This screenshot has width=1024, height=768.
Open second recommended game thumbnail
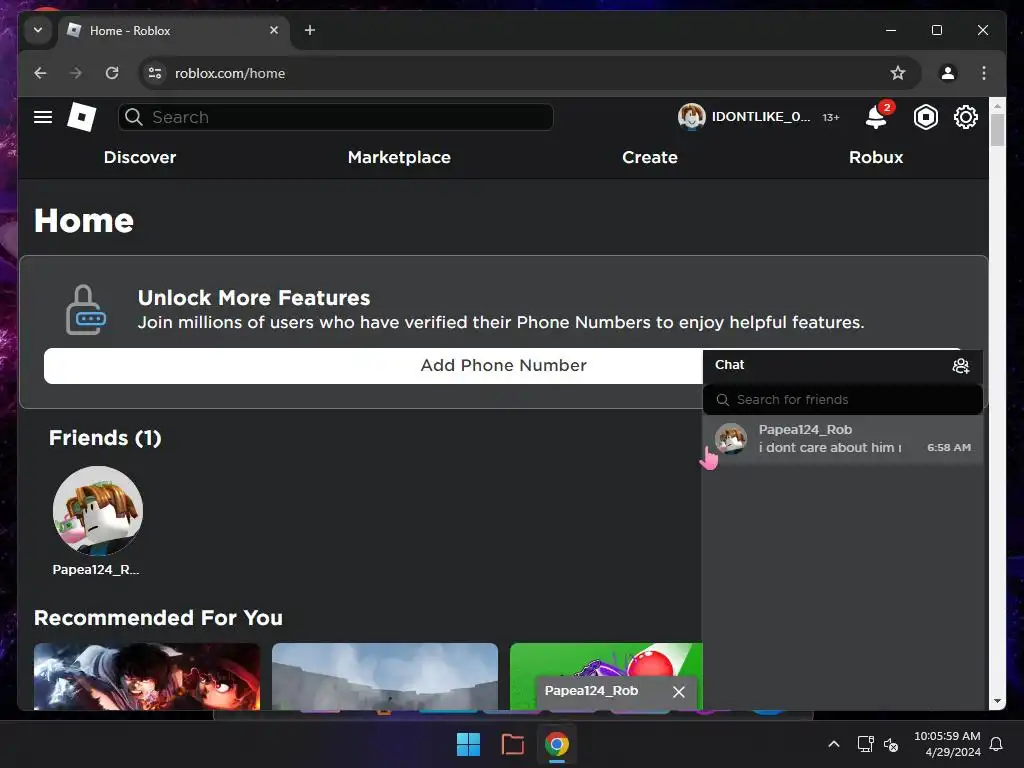coord(385,677)
